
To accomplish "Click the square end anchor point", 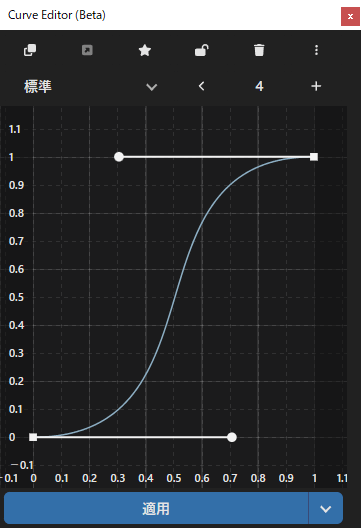I will [x=314, y=157].
